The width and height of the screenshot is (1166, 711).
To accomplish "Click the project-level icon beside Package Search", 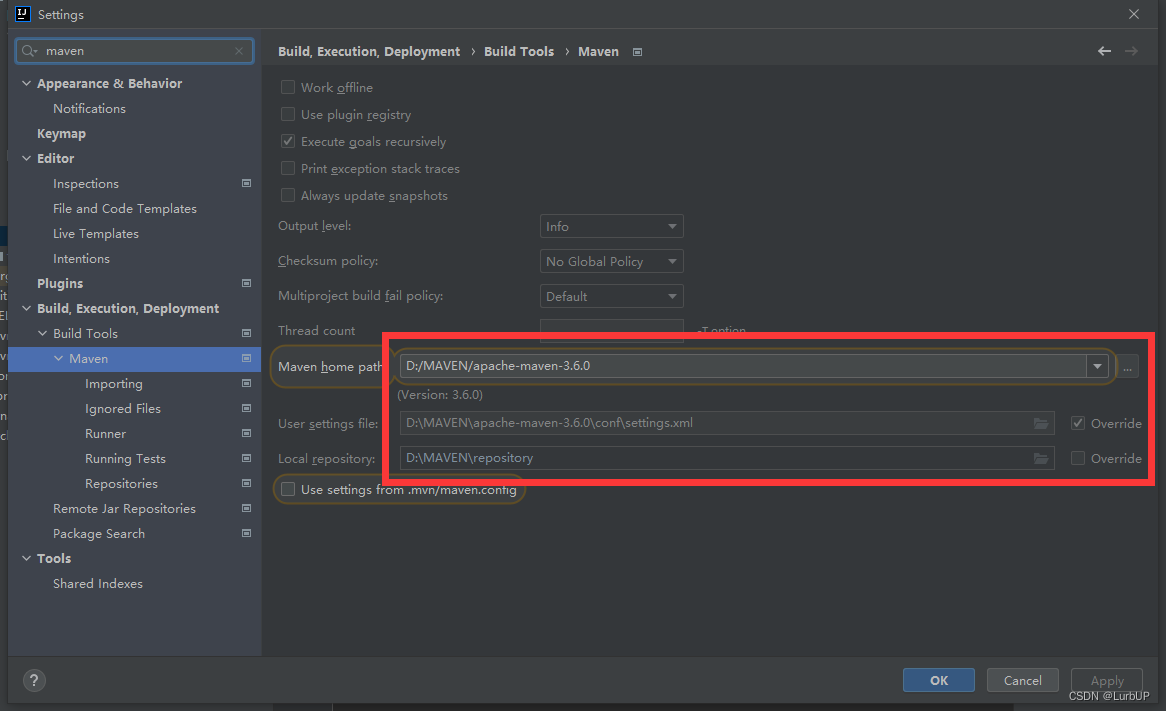I will pos(246,533).
